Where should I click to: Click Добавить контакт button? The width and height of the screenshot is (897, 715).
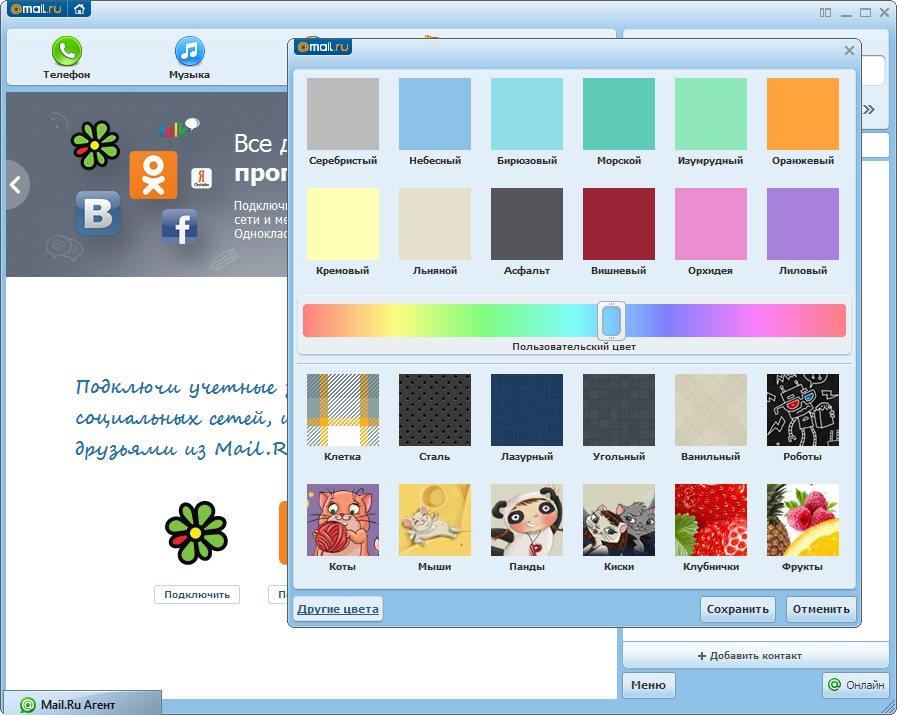(x=755, y=656)
